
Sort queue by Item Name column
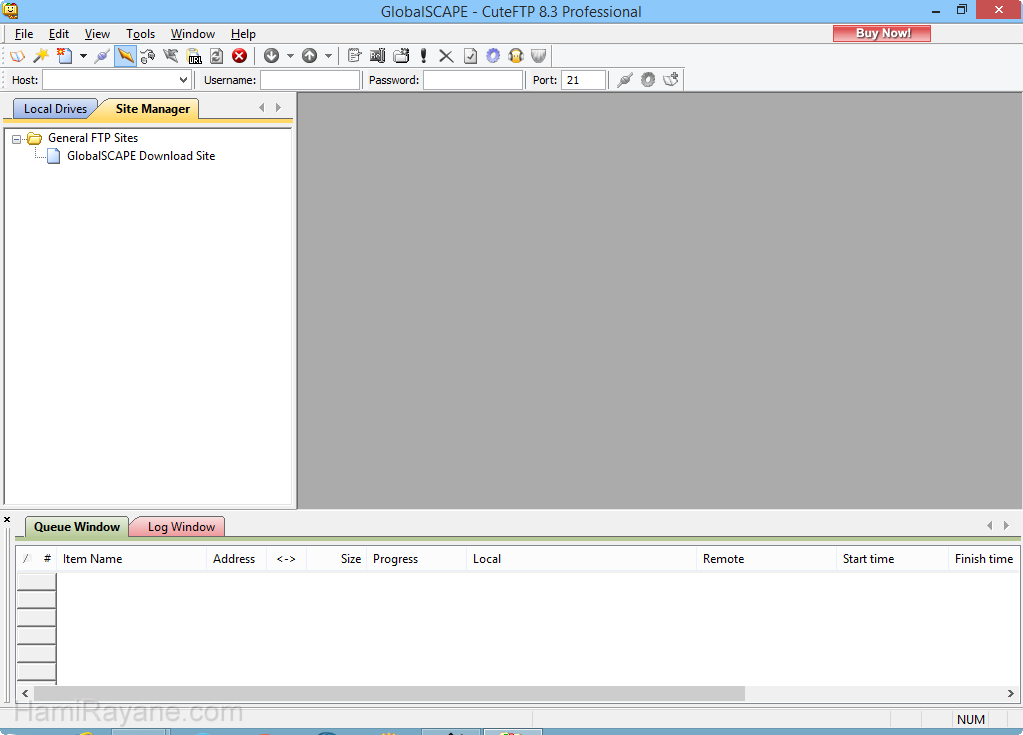(x=132, y=559)
